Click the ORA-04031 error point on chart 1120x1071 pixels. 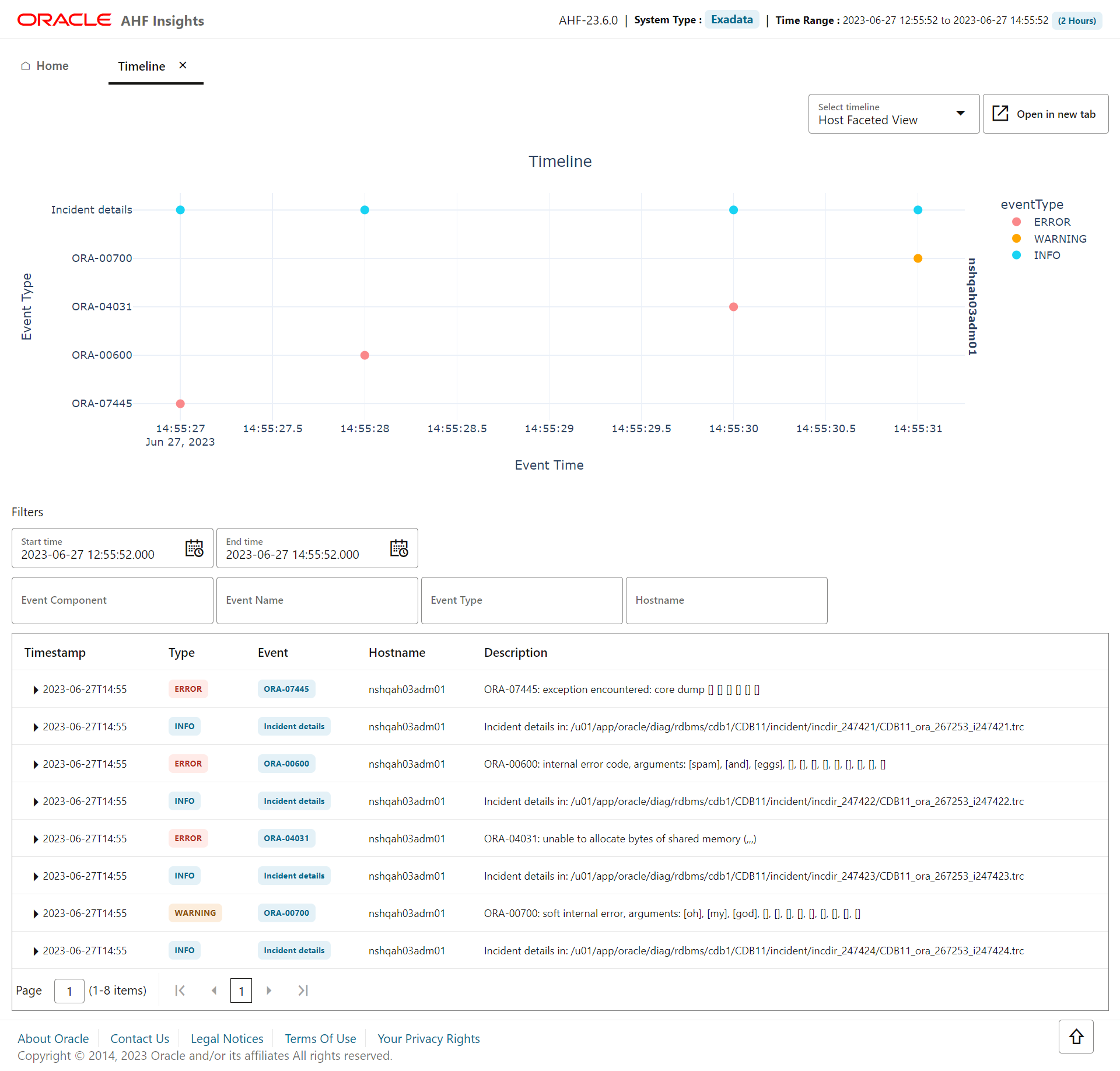pos(733,307)
